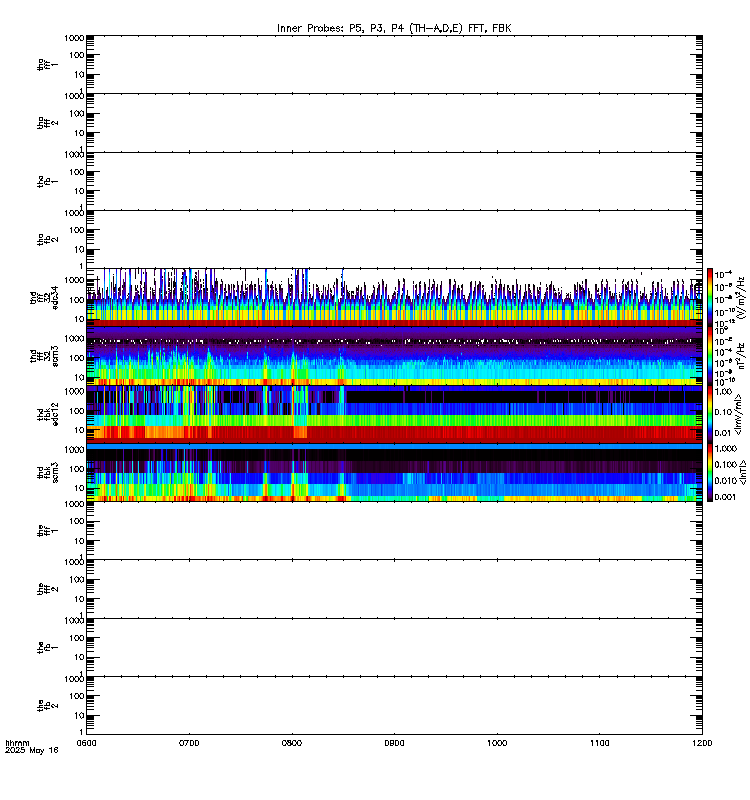The height and width of the screenshot is (800, 750).
Task: Click the '(V/m)²/Hz' color bar unit label
Action: (741, 297)
